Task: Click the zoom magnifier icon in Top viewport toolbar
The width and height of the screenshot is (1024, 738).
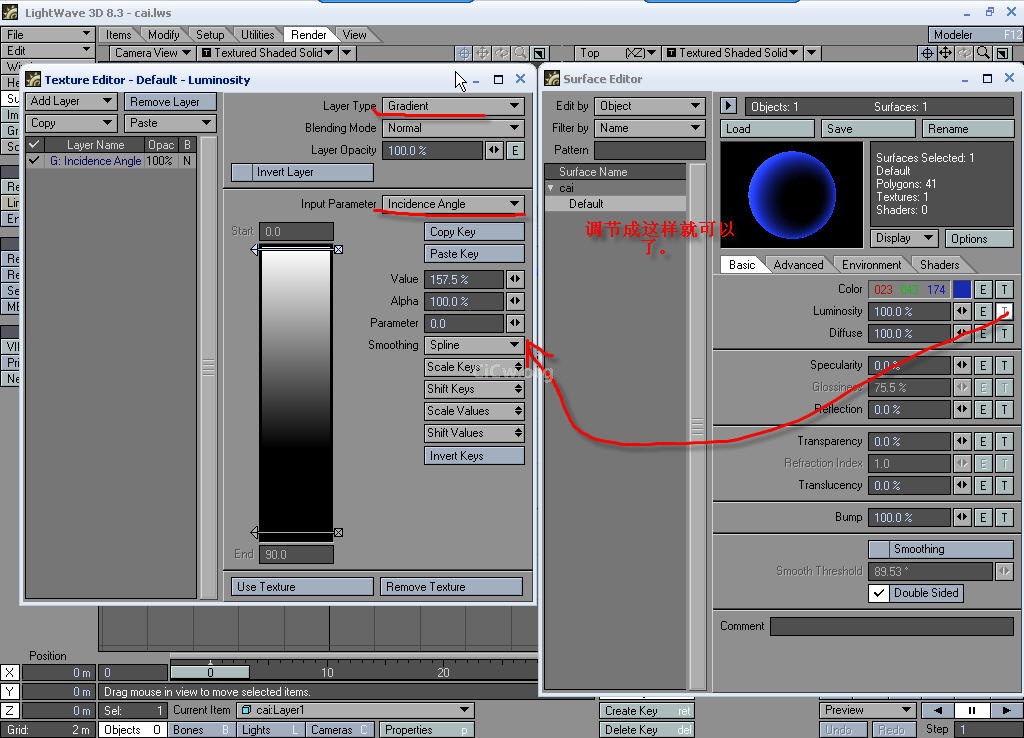Action: click(984, 53)
